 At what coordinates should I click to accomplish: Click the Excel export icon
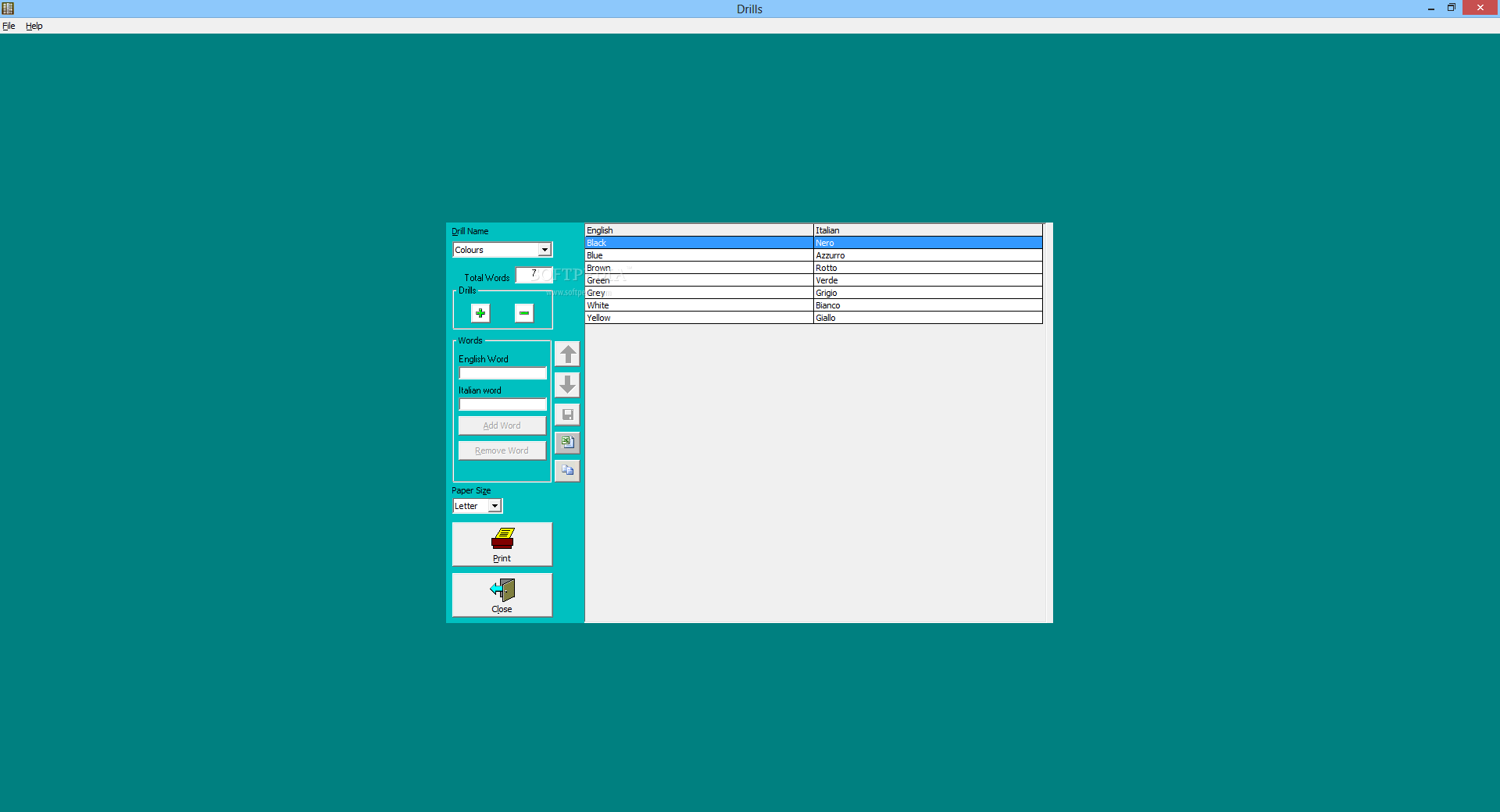point(567,443)
